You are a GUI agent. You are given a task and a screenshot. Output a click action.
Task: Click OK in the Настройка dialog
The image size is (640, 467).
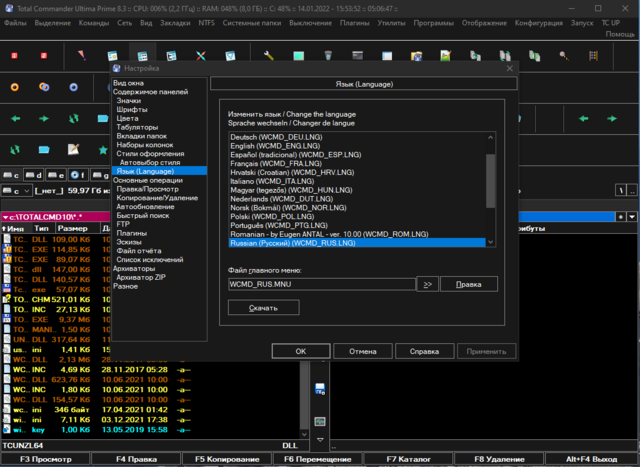(301, 351)
